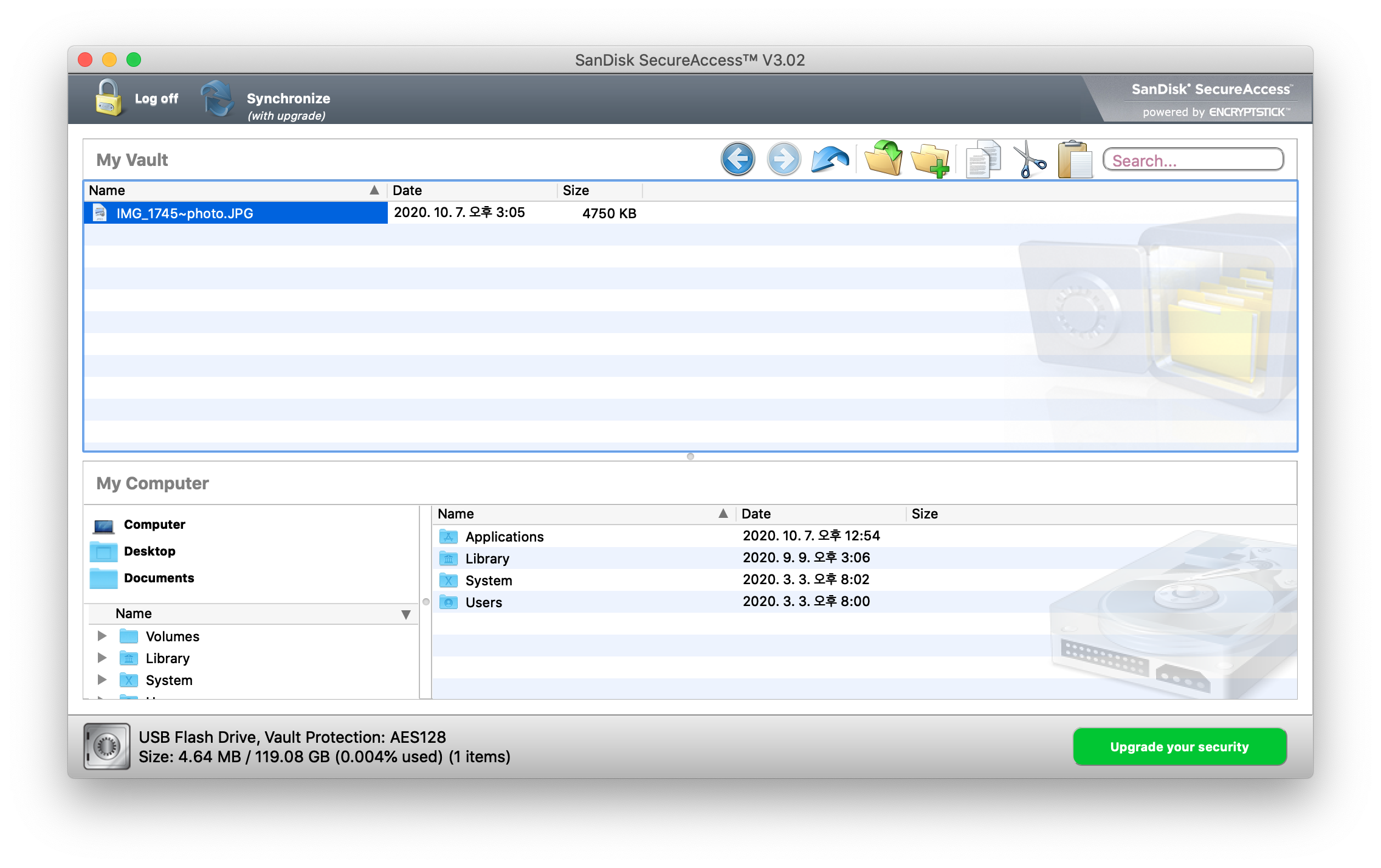This screenshot has height=868, width=1381.
Task: Expand the System tree node
Action: 102,680
